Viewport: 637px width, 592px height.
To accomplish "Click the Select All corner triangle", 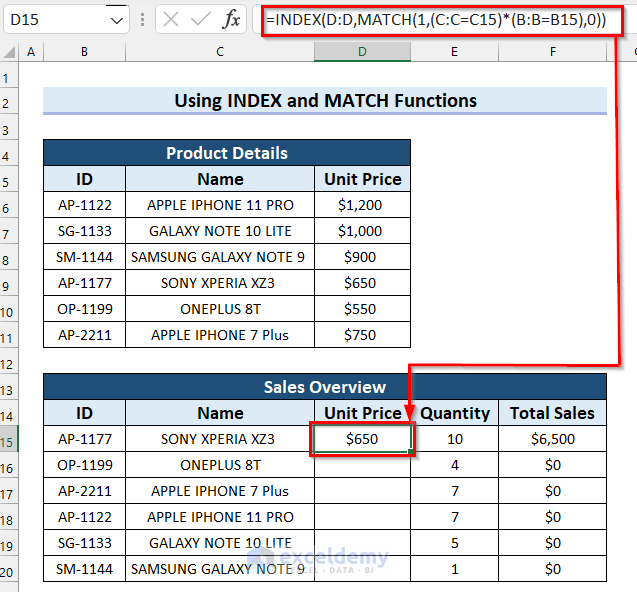I will coord(9,52).
